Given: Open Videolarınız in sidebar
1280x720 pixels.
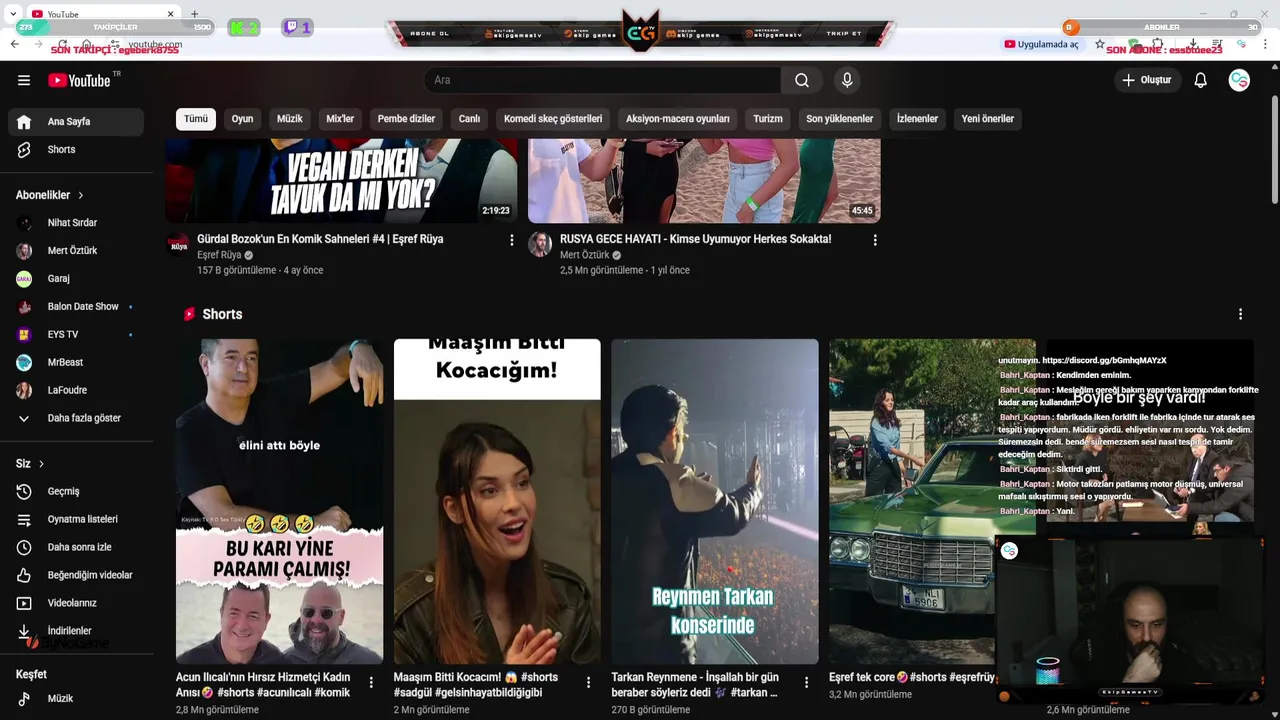Looking at the screenshot, I should pyautogui.click(x=76, y=604).
